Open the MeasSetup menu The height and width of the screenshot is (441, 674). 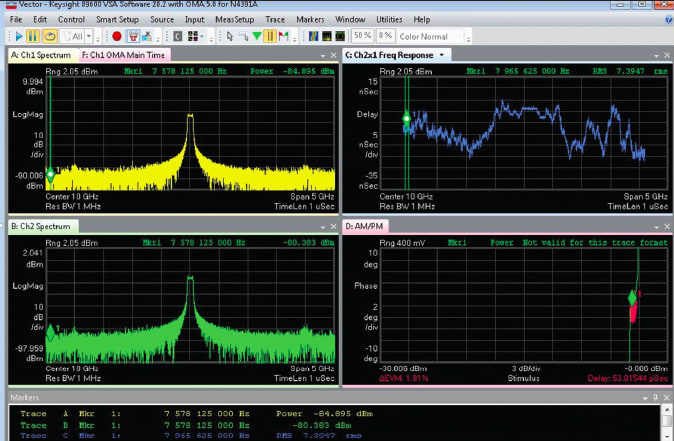[233, 19]
